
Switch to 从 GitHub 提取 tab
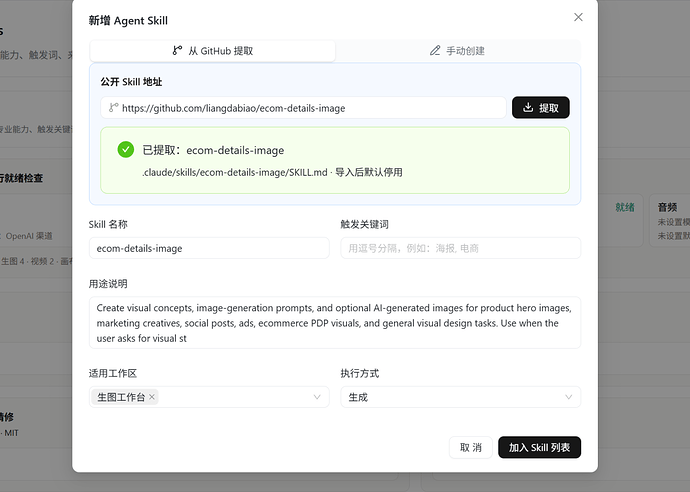click(213, 51)
